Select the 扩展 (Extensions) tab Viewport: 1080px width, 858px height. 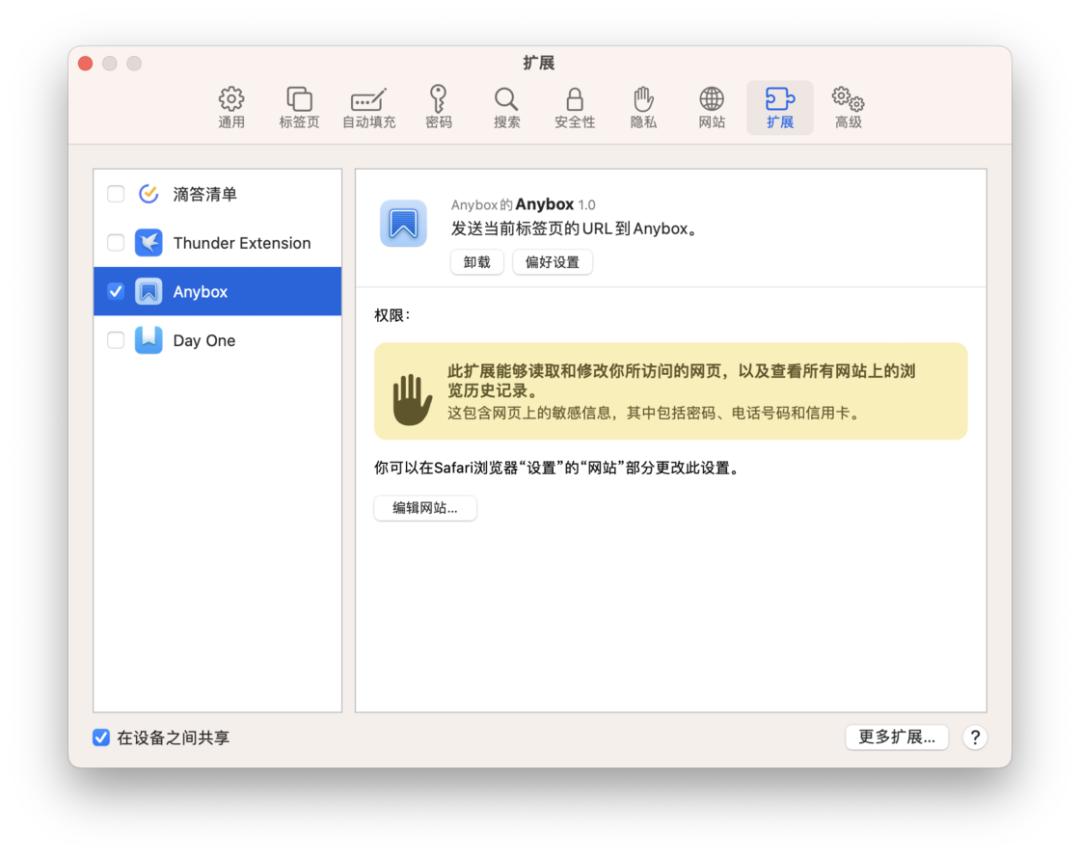(x=780, y=107)
